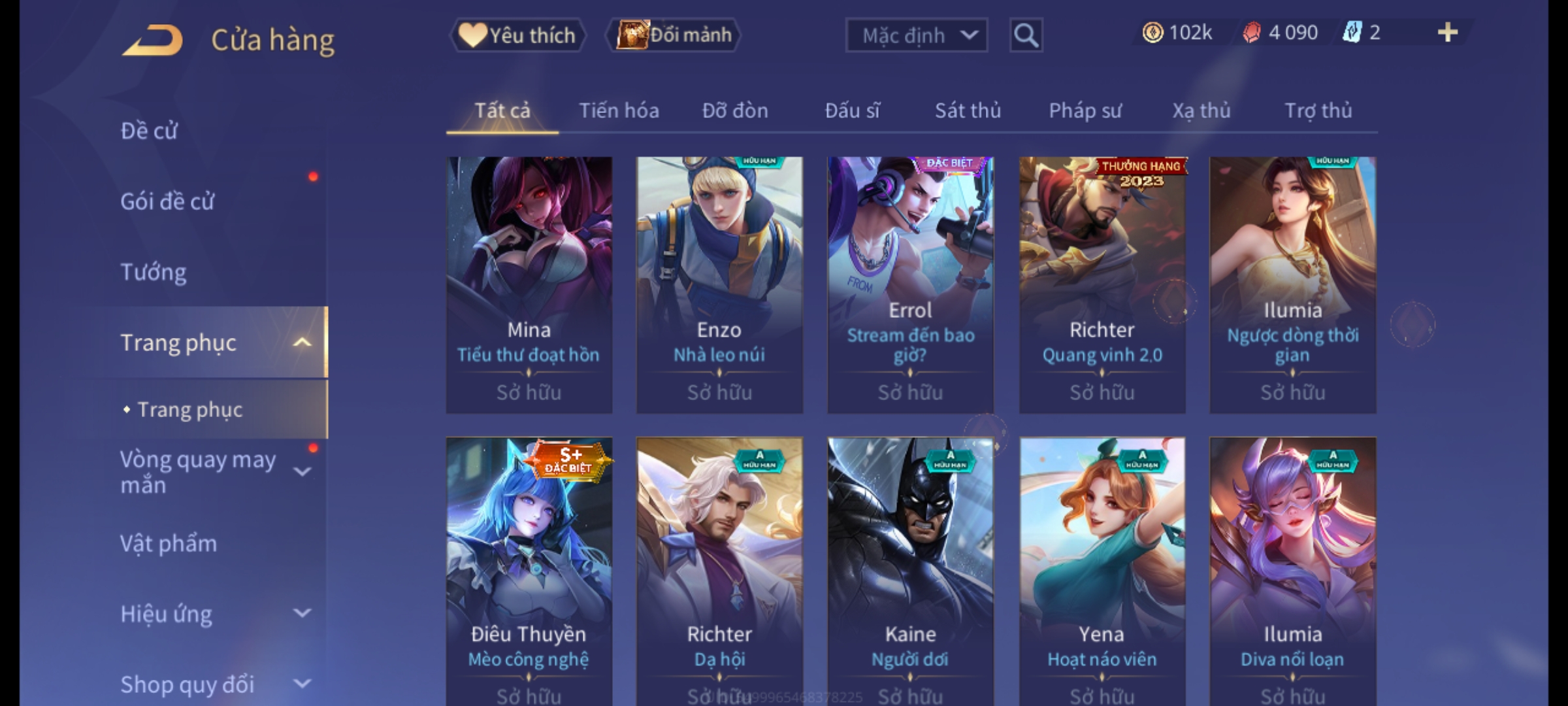Select Mina Tiểu thư đoạt hồn skin

[529, 285]
